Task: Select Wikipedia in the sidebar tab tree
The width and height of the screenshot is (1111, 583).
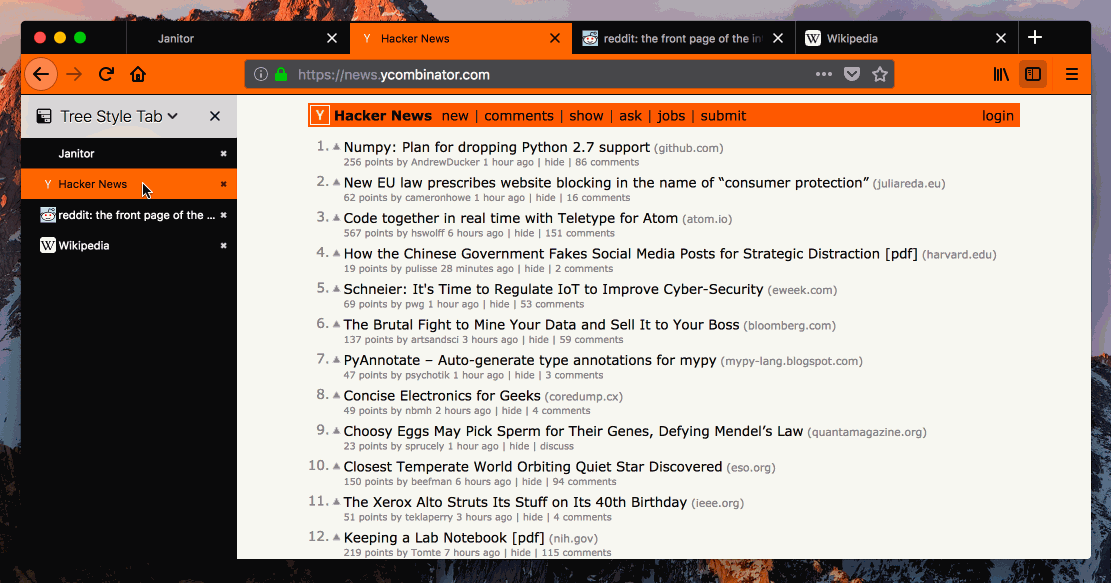Action: 129,246
